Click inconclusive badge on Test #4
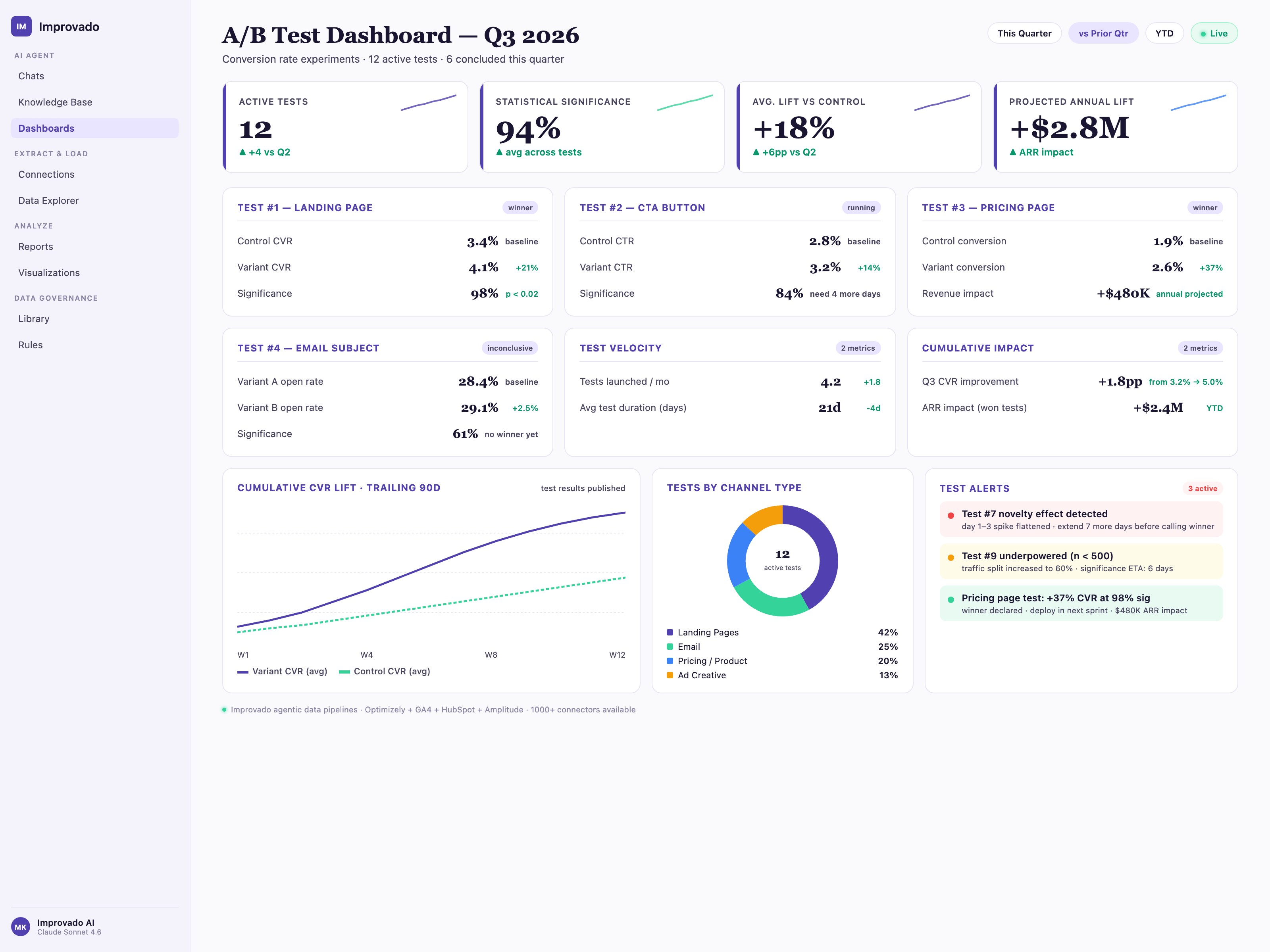The height and width of the screenshot is (952, 1270). point(510,348)
